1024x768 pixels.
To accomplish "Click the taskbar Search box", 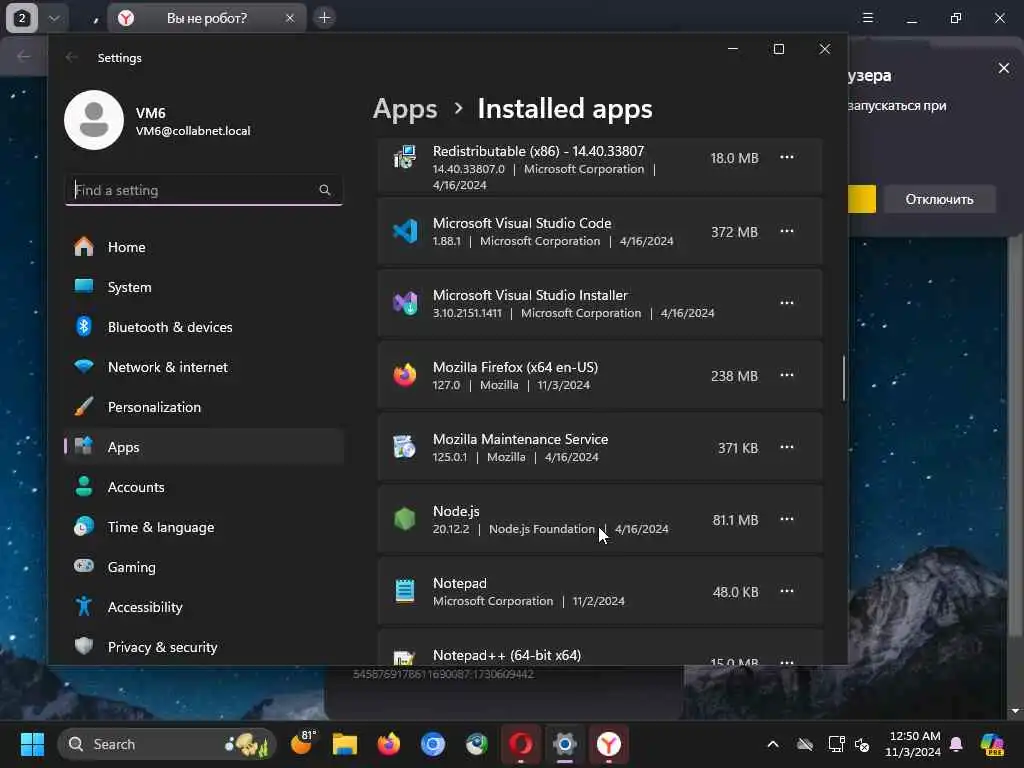I will point(167,744).
